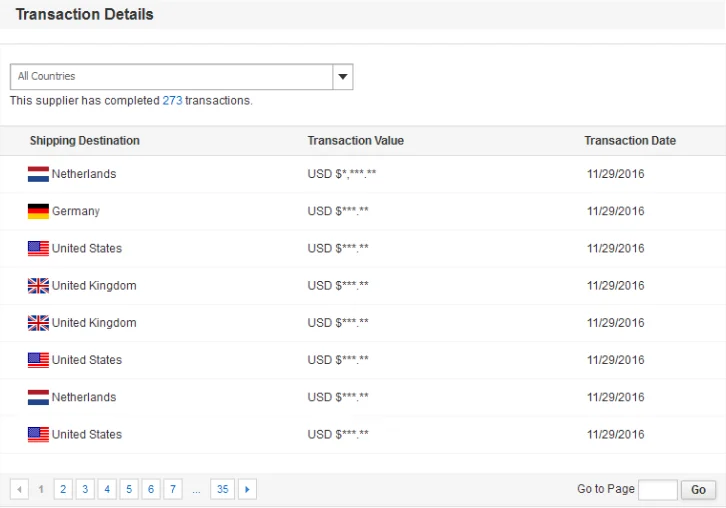The height and width of the screenshot is (508, 726).
Task: Jump to page 4
Action: tap(107, 489)
